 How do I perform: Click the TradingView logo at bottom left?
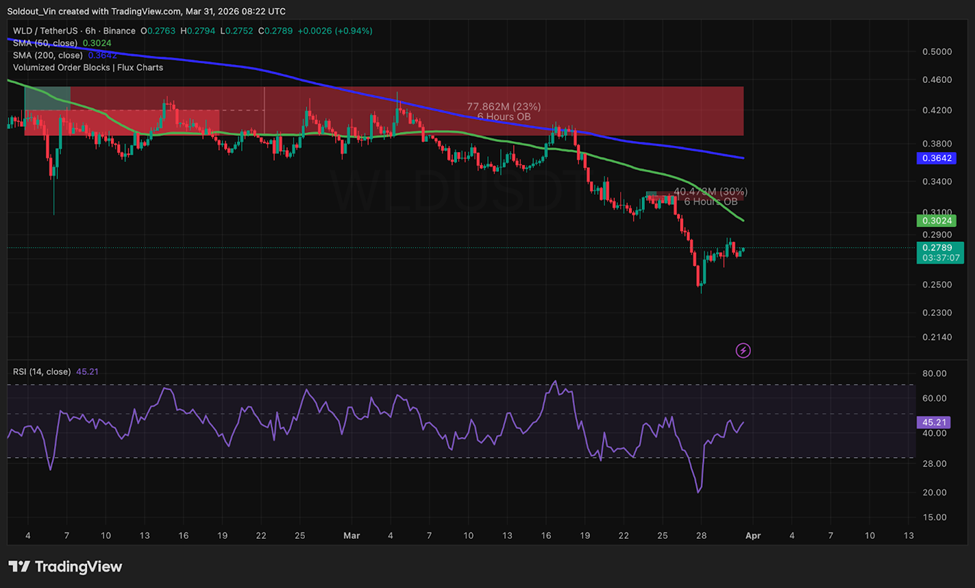(65, 567)
